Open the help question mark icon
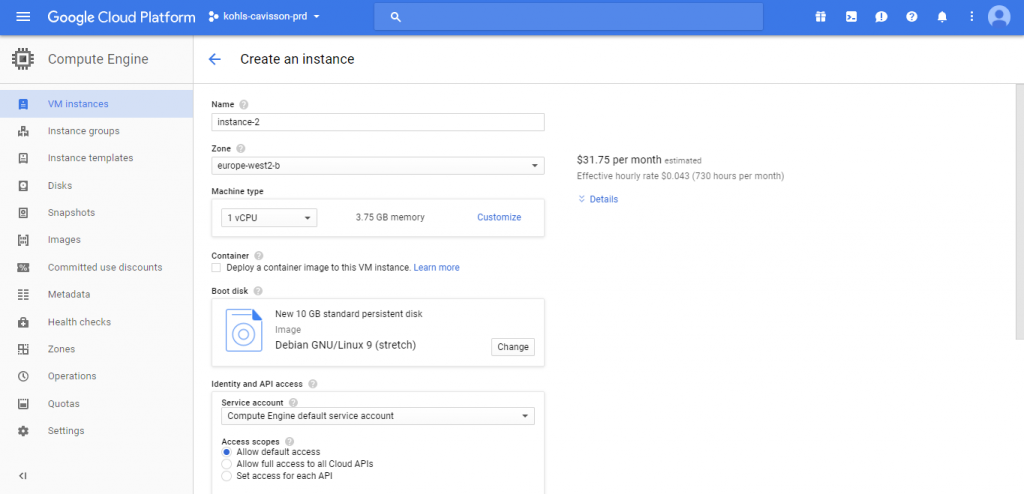Image resolution: width=1024 pixels, height=494 pixels. coord(911,17)
